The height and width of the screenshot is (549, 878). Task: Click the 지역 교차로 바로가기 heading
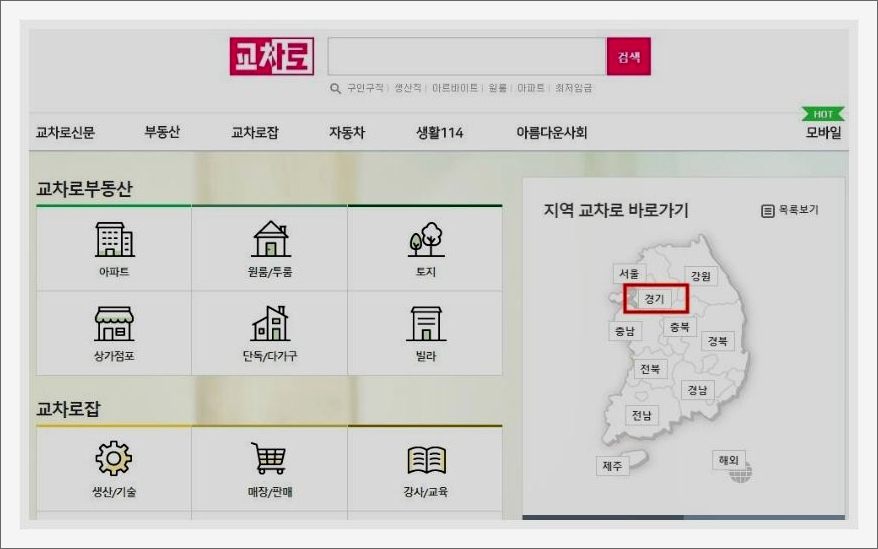click(616, 211)
